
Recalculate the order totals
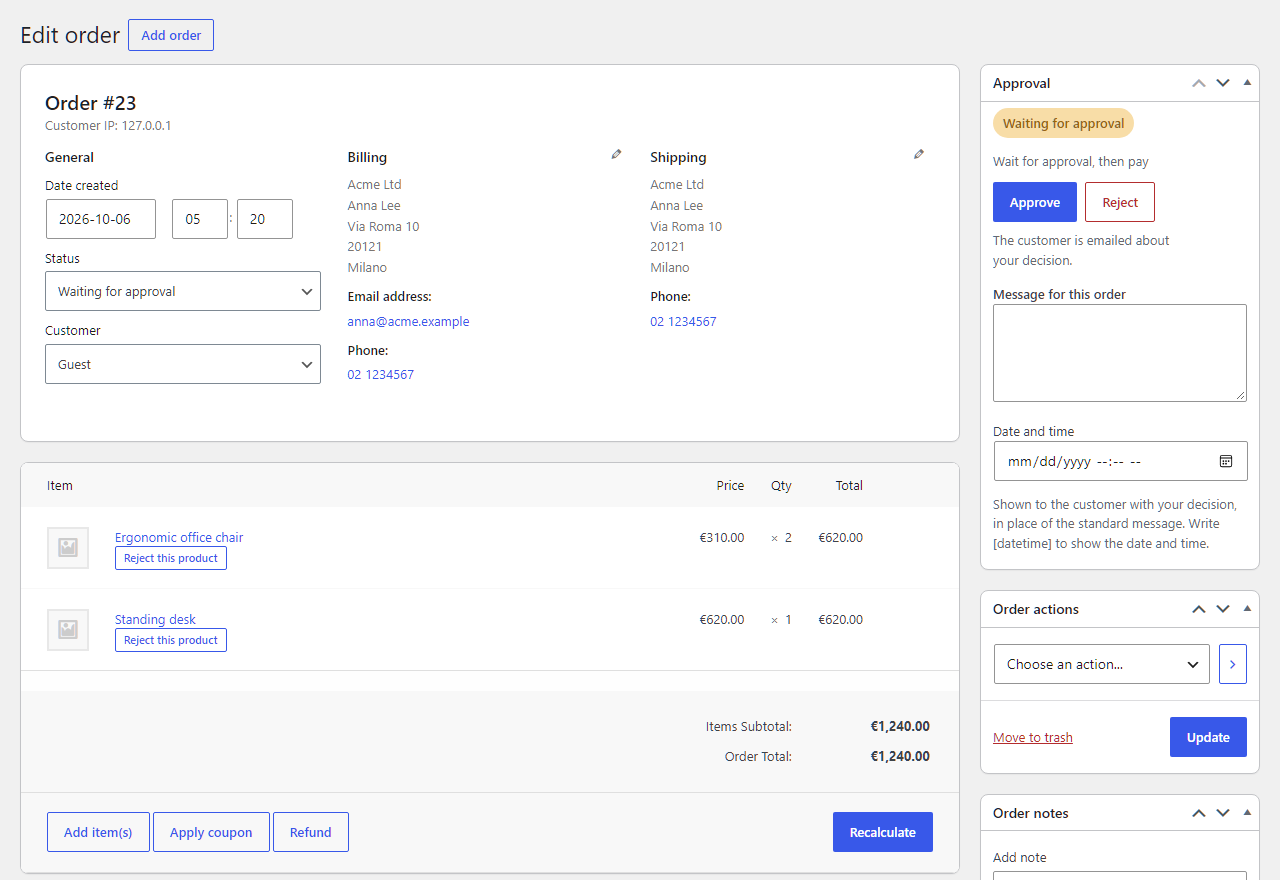pyautogui.click(x=883, y=832)
